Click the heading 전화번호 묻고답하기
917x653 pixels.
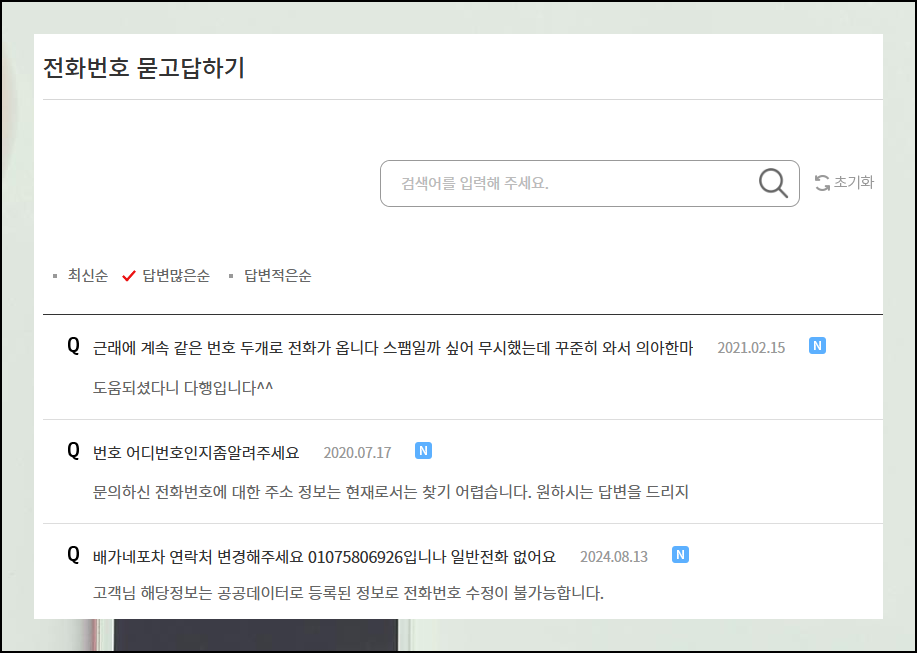[144, 67]
